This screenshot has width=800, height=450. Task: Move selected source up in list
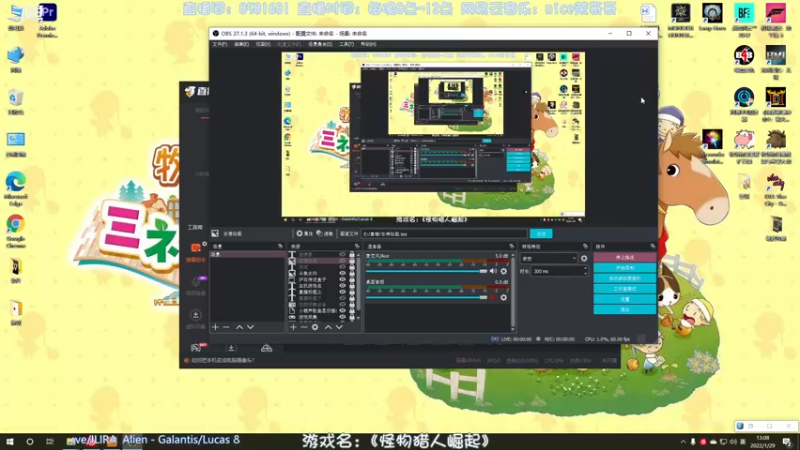coord(328,327)
